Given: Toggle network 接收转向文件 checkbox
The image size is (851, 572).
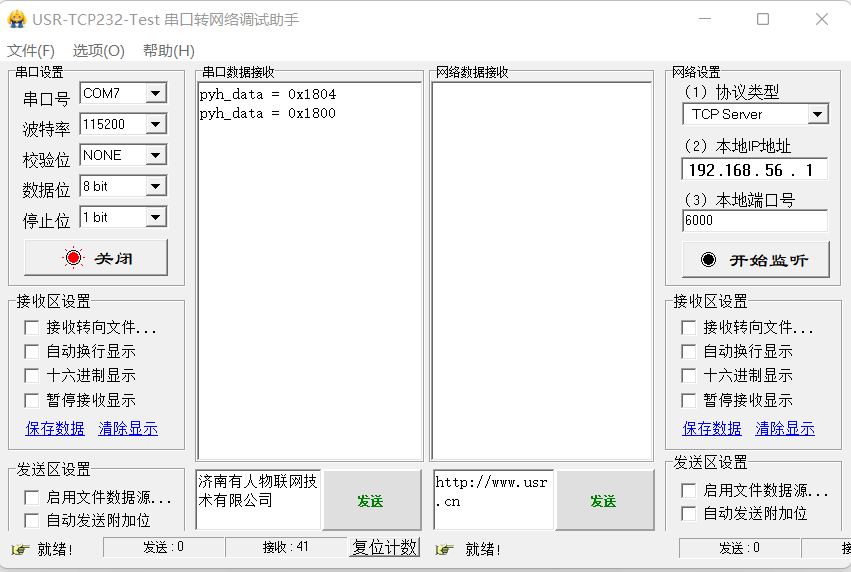Looking at the screenshot, I should tap(689, 328).
